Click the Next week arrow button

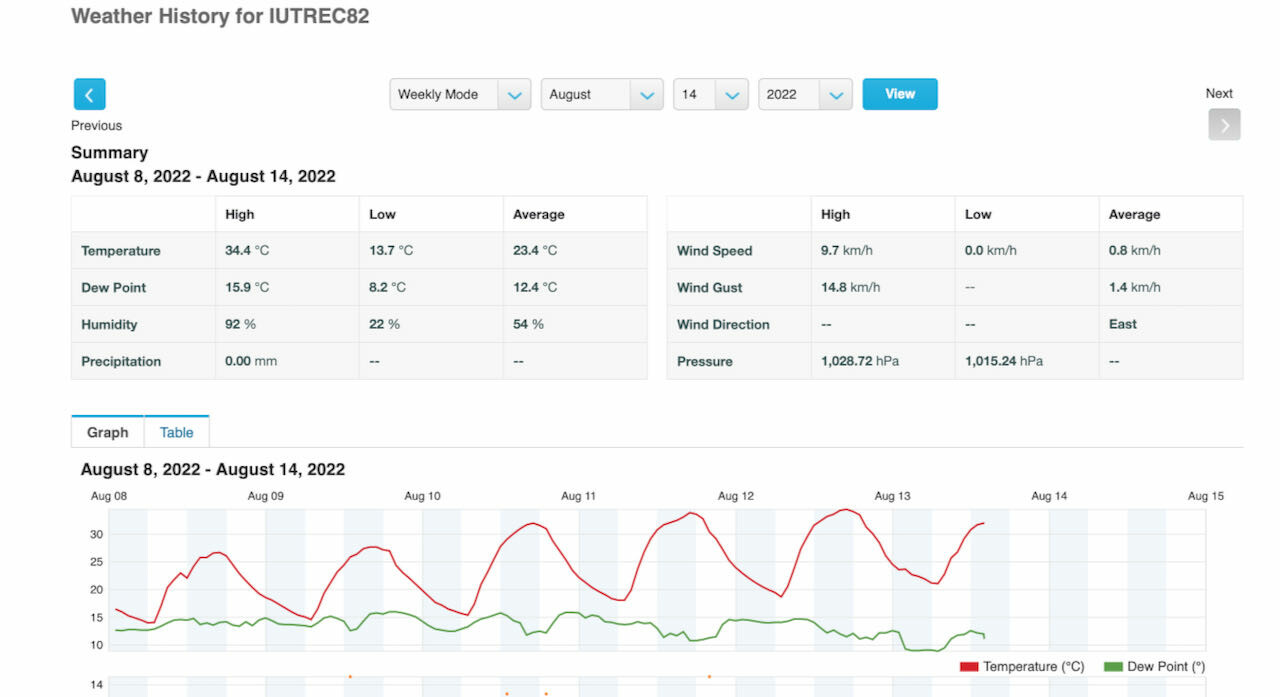(1224, 124)
